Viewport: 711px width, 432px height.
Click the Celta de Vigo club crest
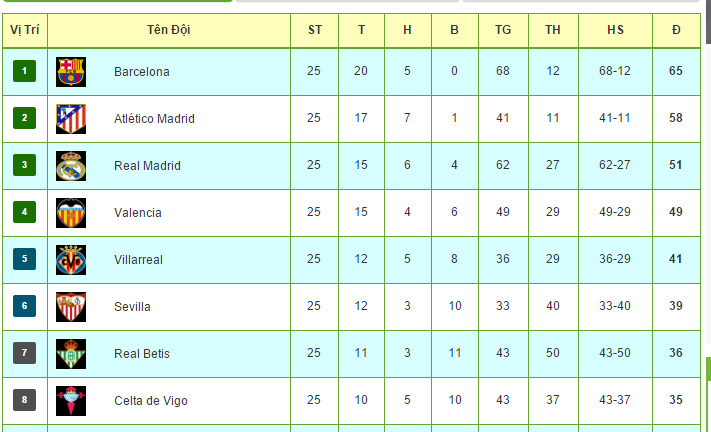pyautogui.click(x=71, y=400)
